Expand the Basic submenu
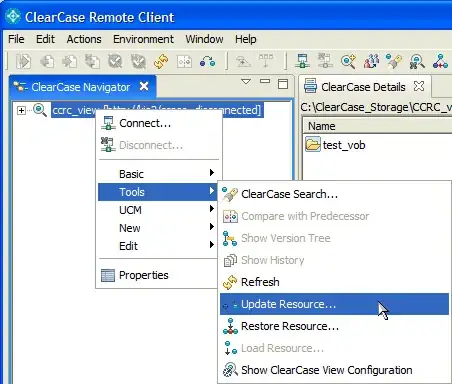The image size is (452, 384). click(159, 174)
